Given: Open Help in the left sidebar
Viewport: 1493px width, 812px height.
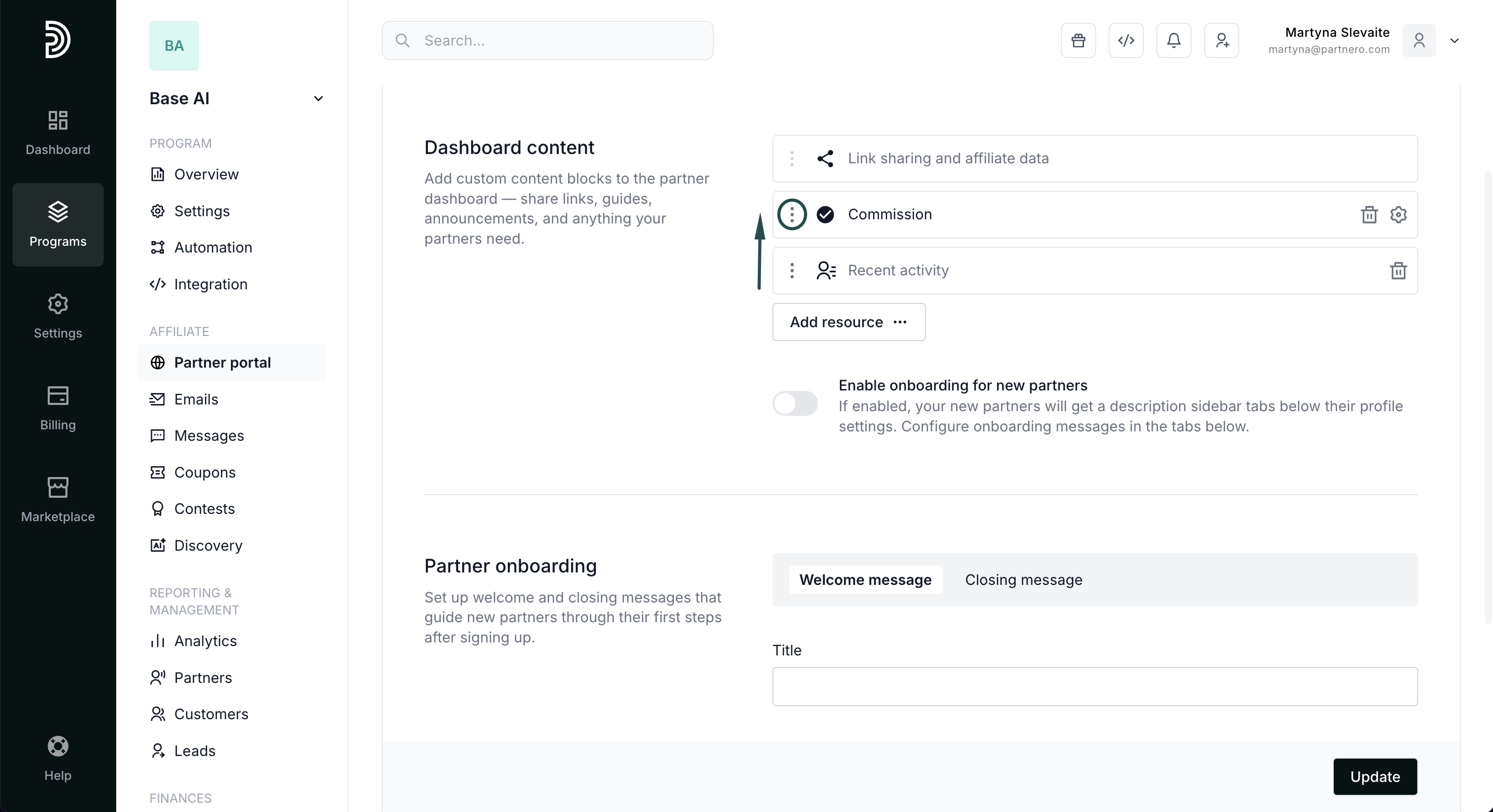Looking at the screenshot, I should tap(58, 758).
